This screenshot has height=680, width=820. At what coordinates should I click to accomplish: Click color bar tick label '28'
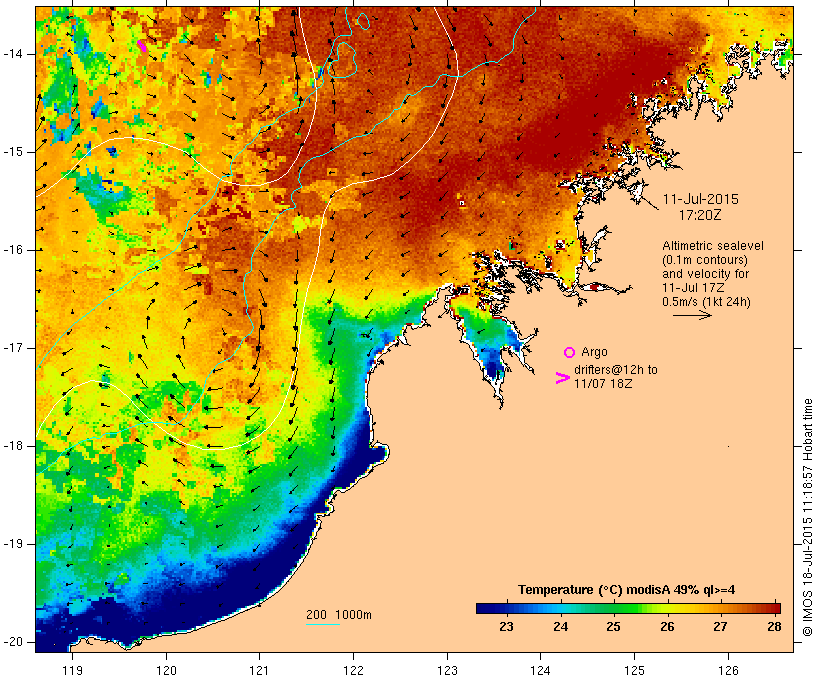pyautogui.click(x=774, y=627)
